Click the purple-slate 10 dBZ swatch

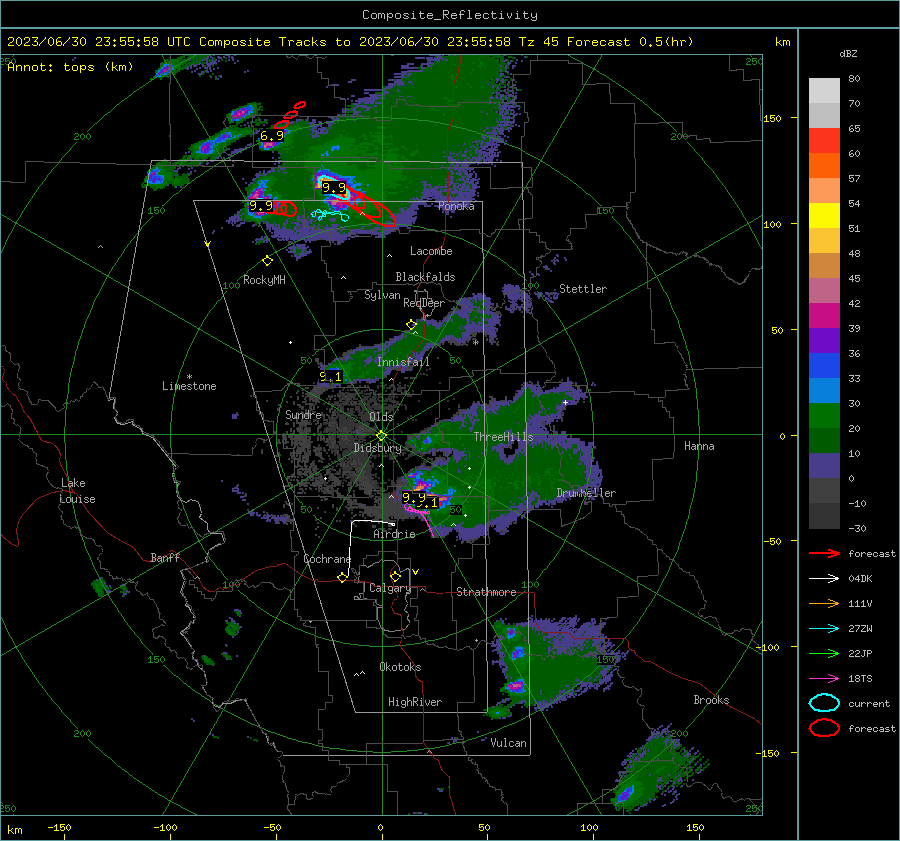(x=824, y=466)
